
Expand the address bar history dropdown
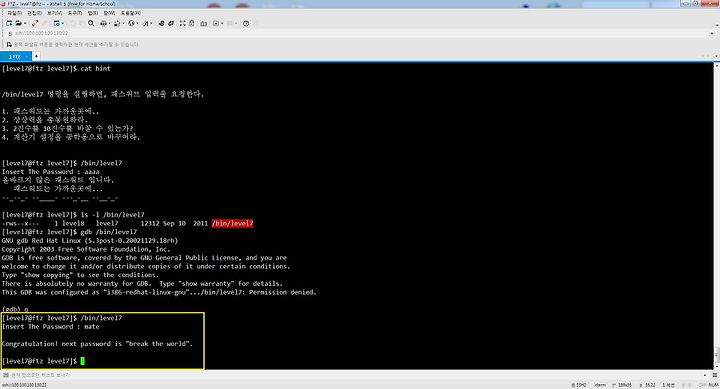pyautogui.click(x=713, y=33)
